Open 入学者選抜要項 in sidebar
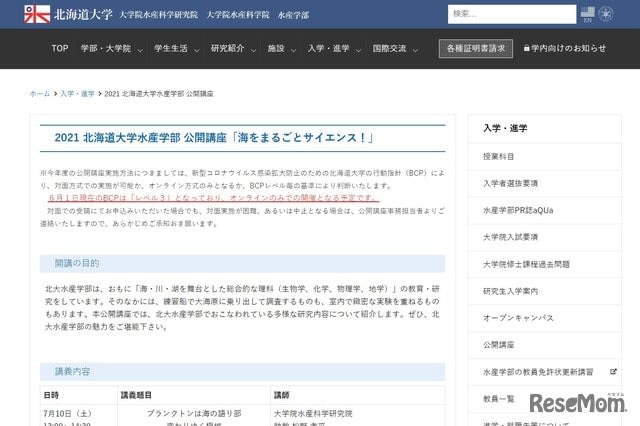The height and width of the screenshot is (426, 640). (510, 183)
